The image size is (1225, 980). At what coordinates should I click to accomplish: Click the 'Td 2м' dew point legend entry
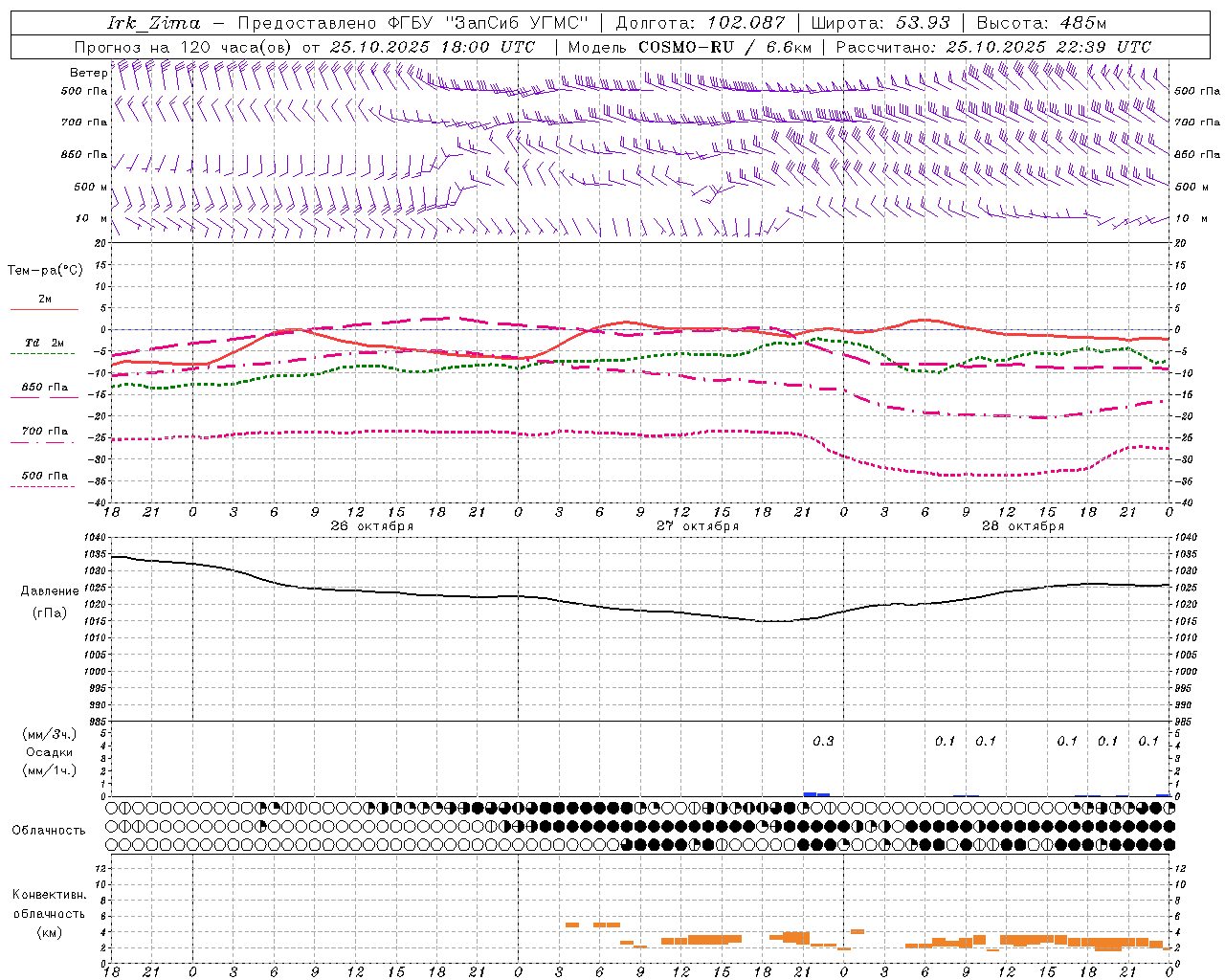(45, 343)
